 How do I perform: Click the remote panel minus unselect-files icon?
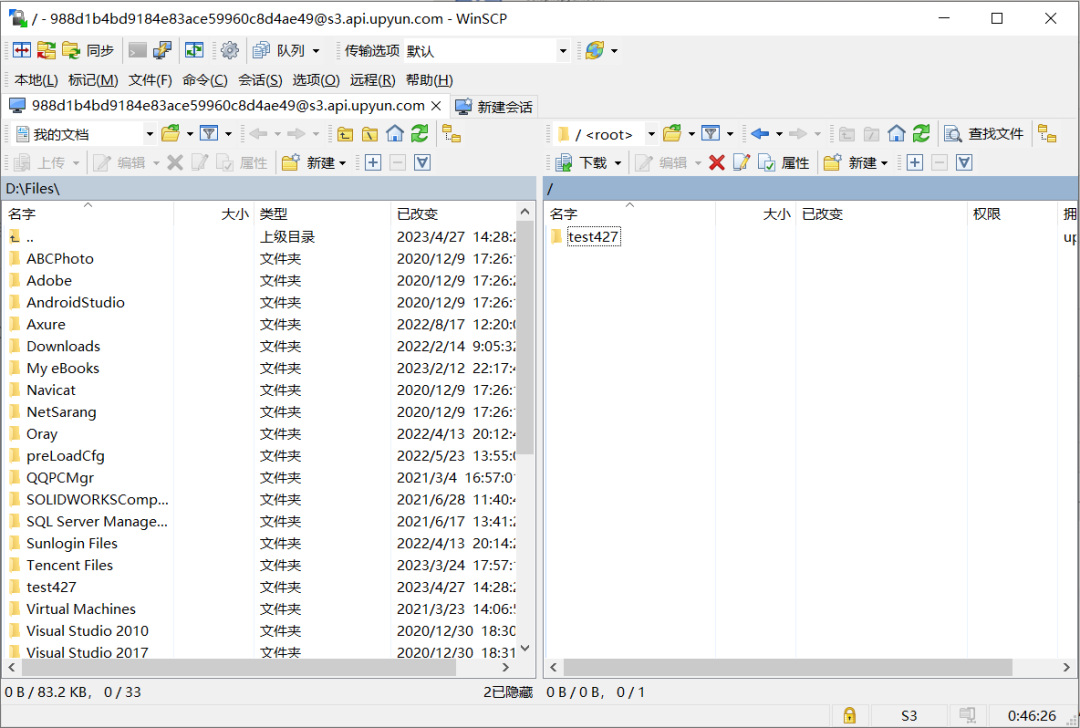939,163
